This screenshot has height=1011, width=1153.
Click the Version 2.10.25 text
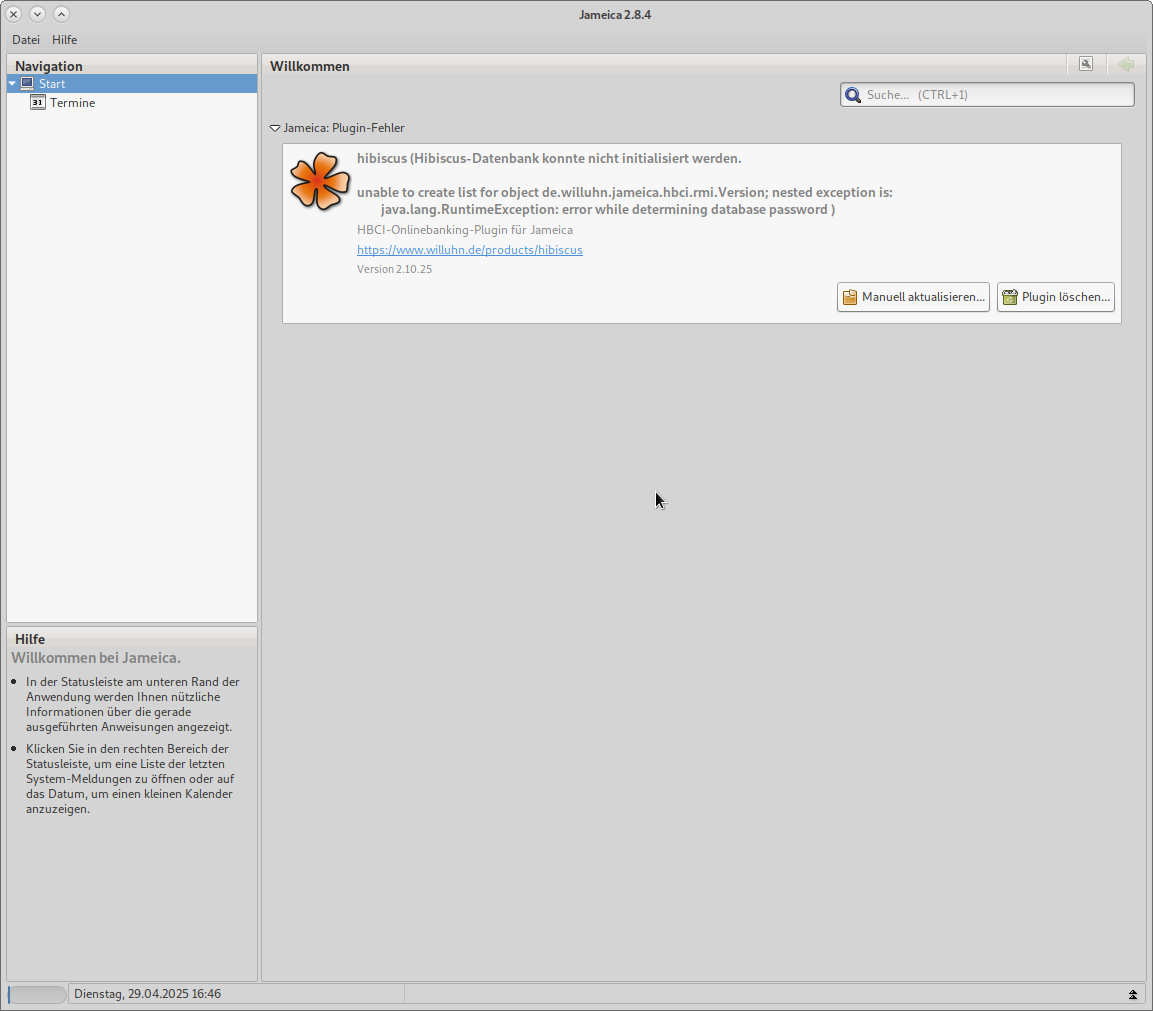pos(394,269)
